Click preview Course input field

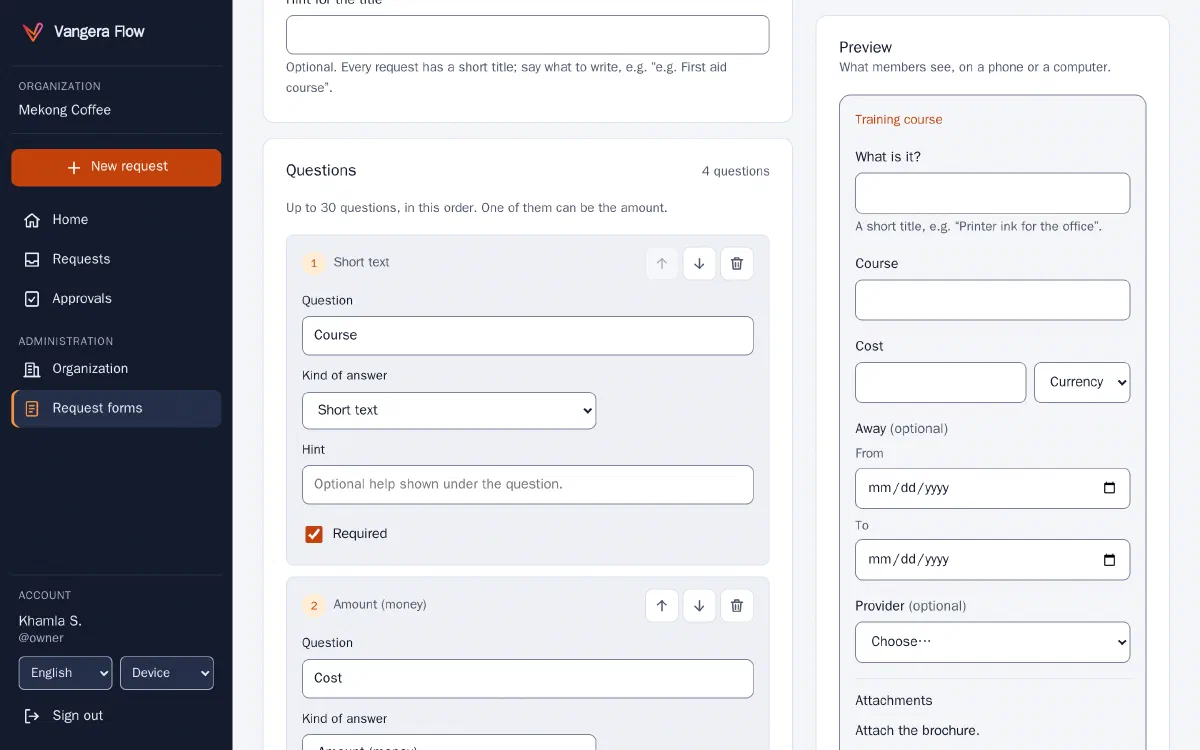992,300
